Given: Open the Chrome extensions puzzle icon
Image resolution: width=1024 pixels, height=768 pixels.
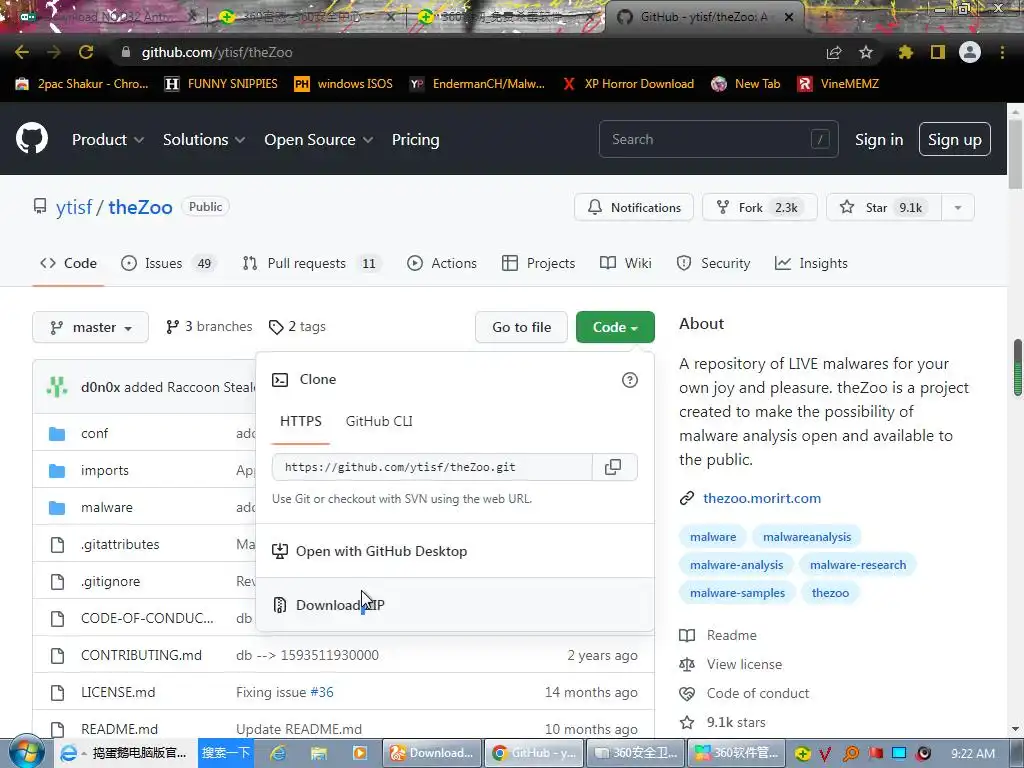Looking at the screenshot, I should coord(905,52).
